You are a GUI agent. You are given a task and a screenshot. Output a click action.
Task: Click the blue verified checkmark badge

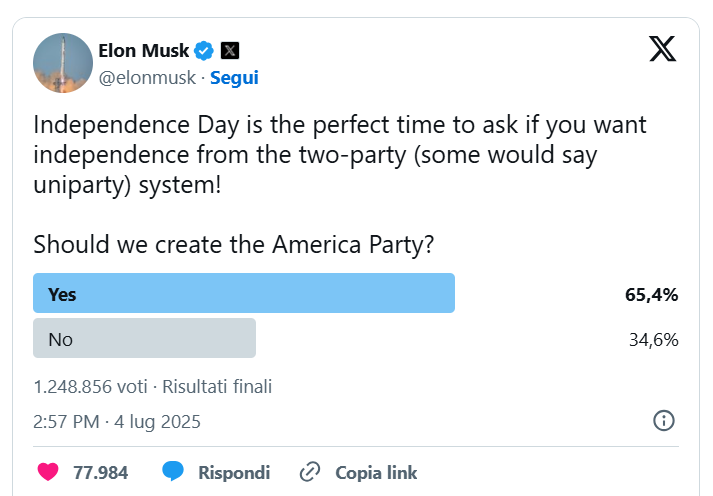[204, 50]
